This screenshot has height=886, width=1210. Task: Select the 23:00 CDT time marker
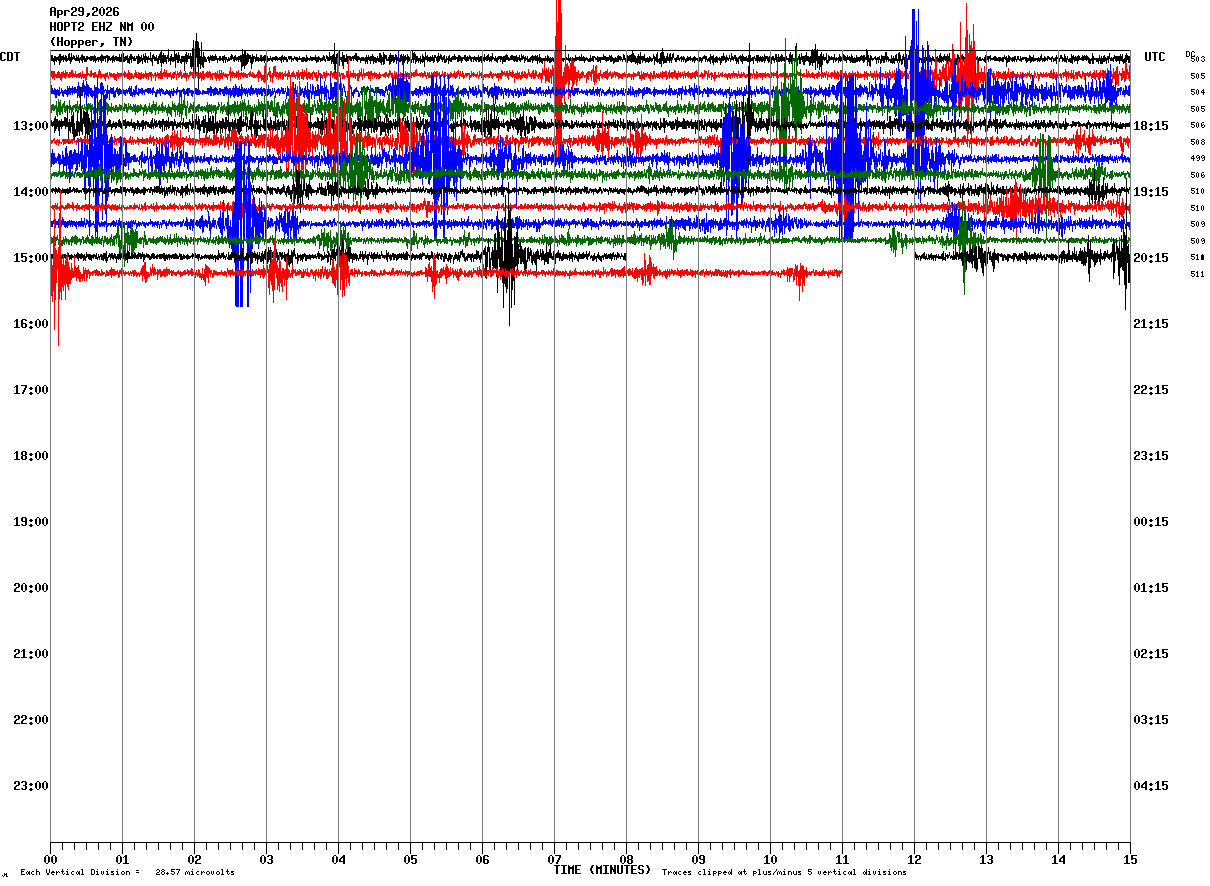[x=31, y=786]
